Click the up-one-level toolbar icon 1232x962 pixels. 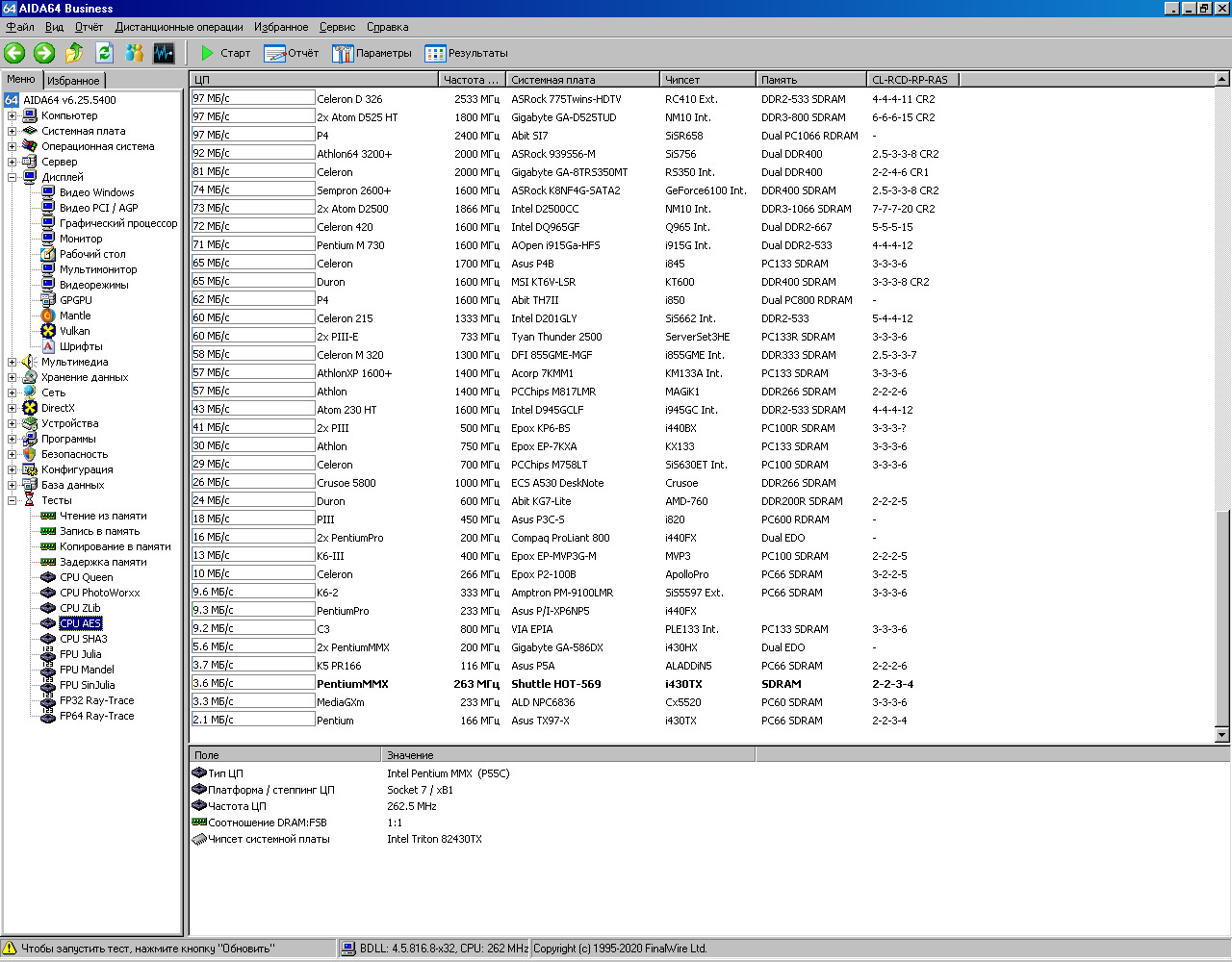point(74,53)
